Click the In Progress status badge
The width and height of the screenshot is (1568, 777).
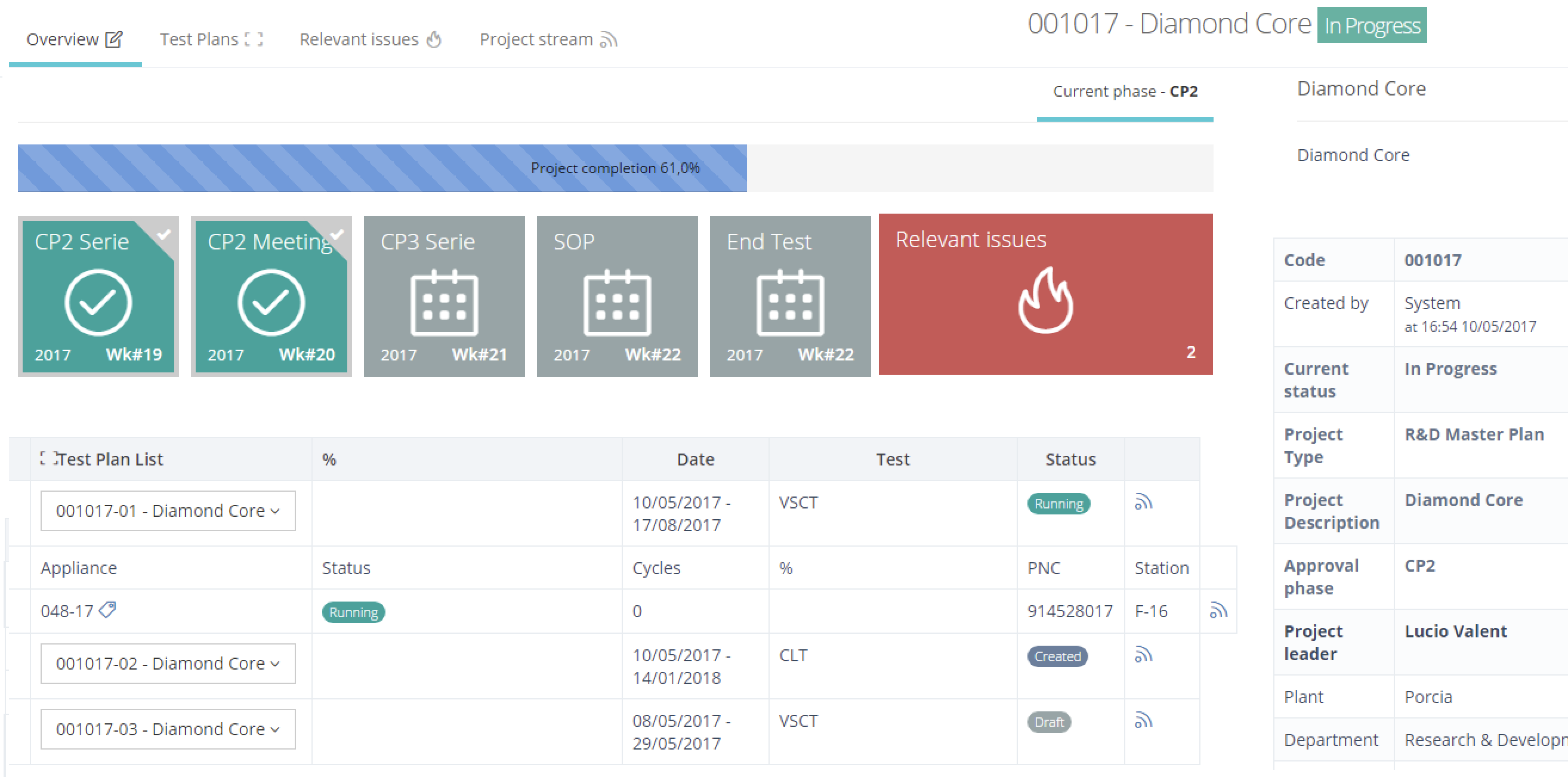[1371, 26]
